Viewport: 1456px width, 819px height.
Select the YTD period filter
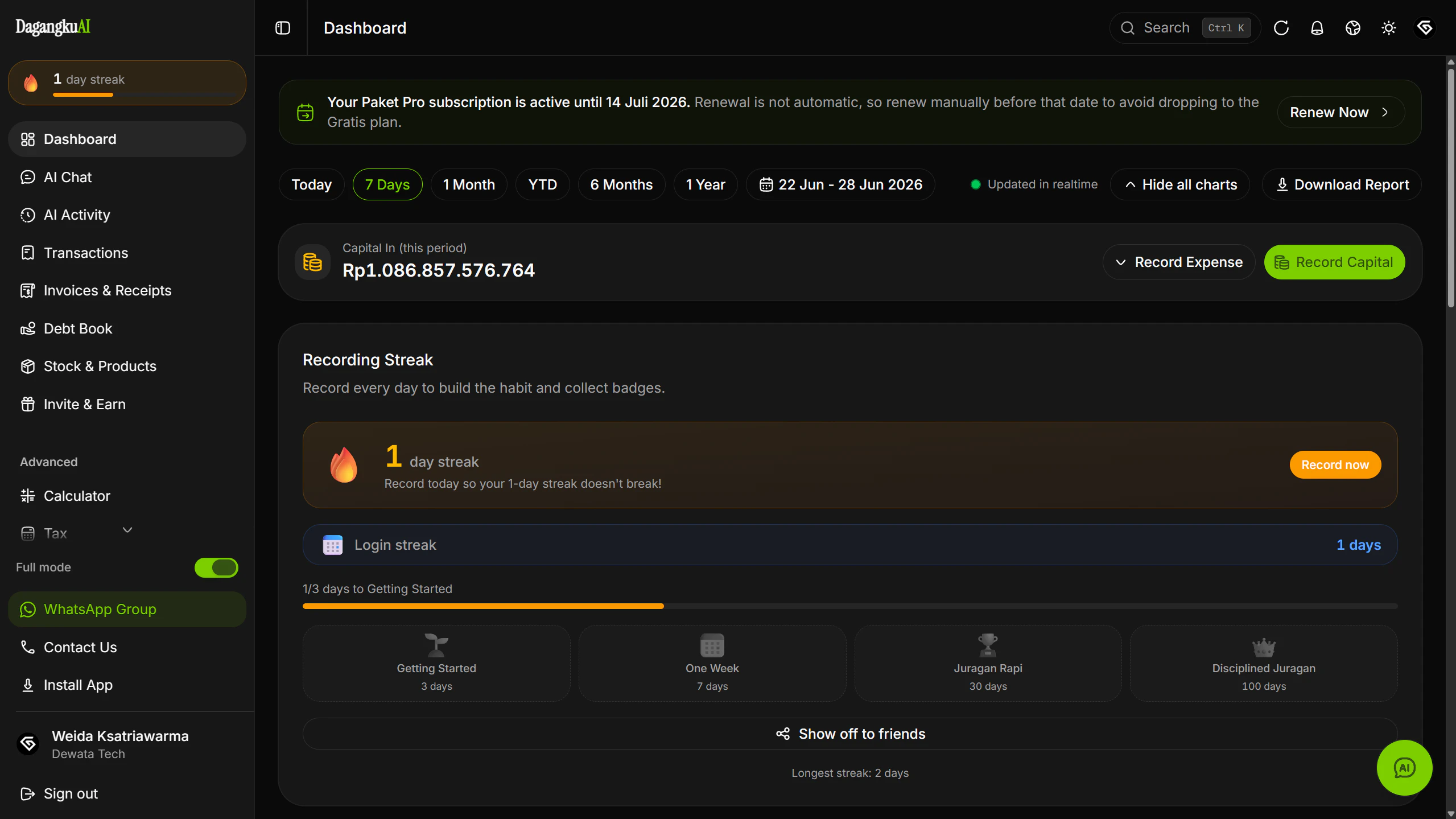(542, 184)
